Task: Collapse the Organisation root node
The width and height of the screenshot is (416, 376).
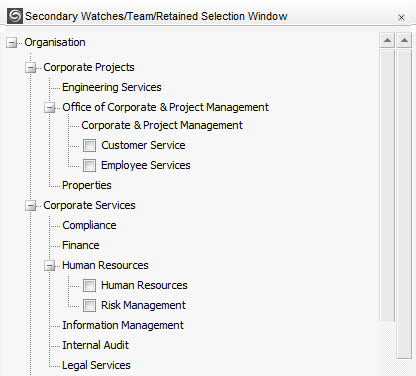Action: pyautogui.click(x=12, y=43)
